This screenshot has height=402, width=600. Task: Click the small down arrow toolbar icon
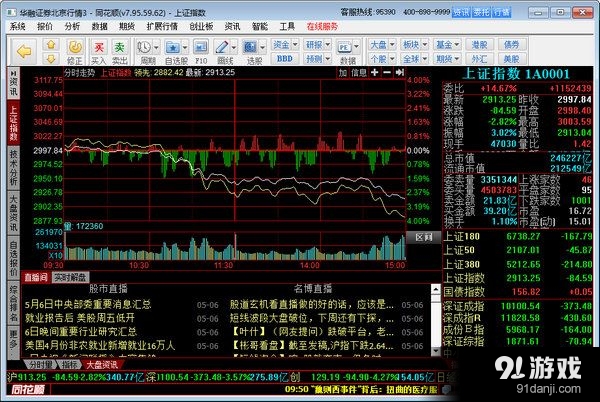click(x=51, y=59)
